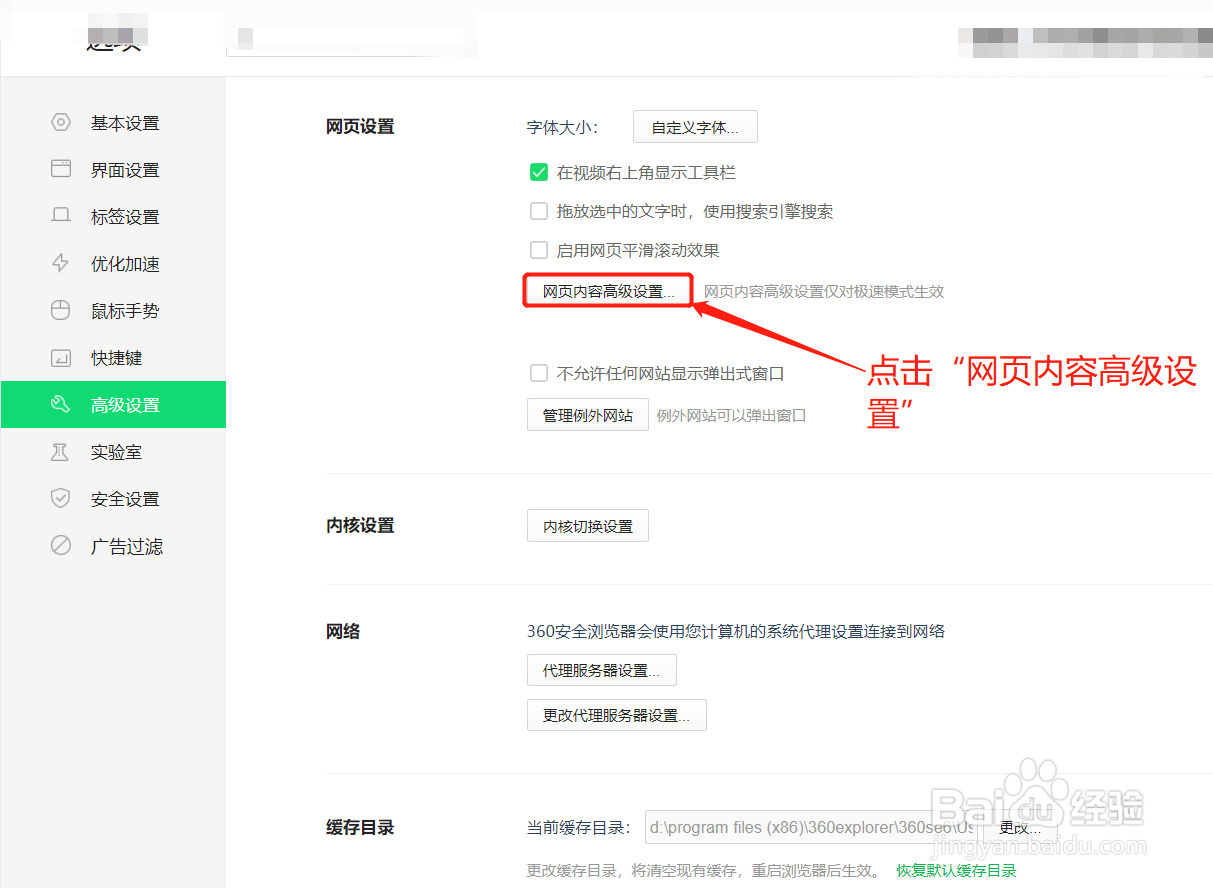Enable 拖放选中的文字时使用搜索引擎搜索
Screen dimensions: 1213x888
[538, 211]
